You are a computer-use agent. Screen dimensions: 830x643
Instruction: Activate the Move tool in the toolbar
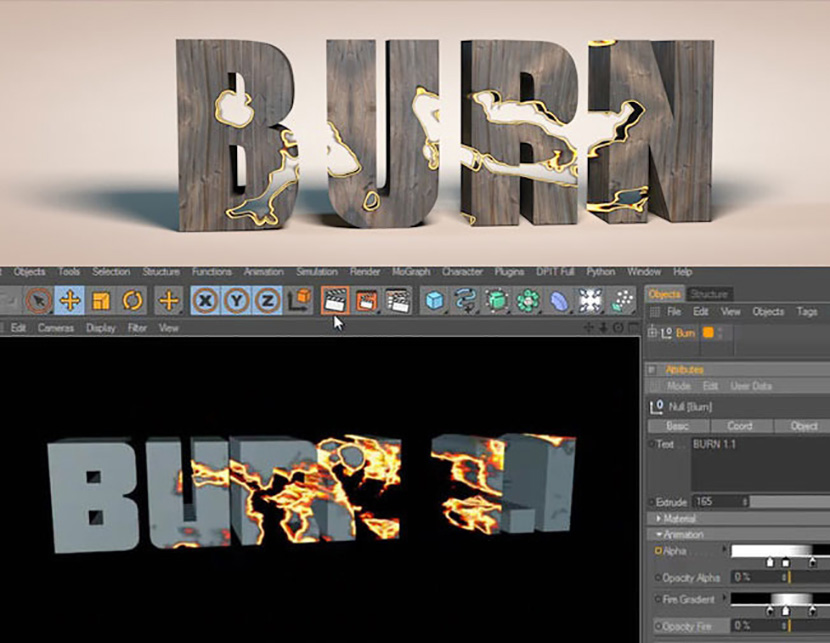coord(70,301)
